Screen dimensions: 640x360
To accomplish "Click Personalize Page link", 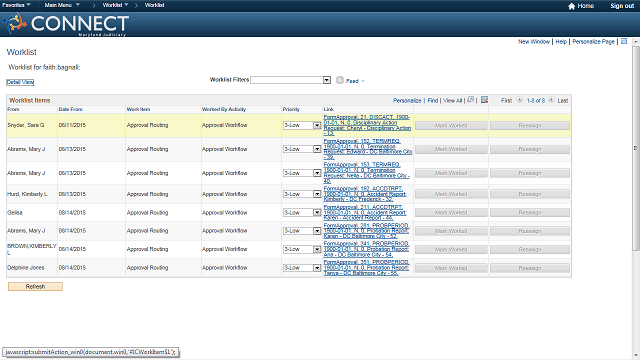I will click(593, 42).
